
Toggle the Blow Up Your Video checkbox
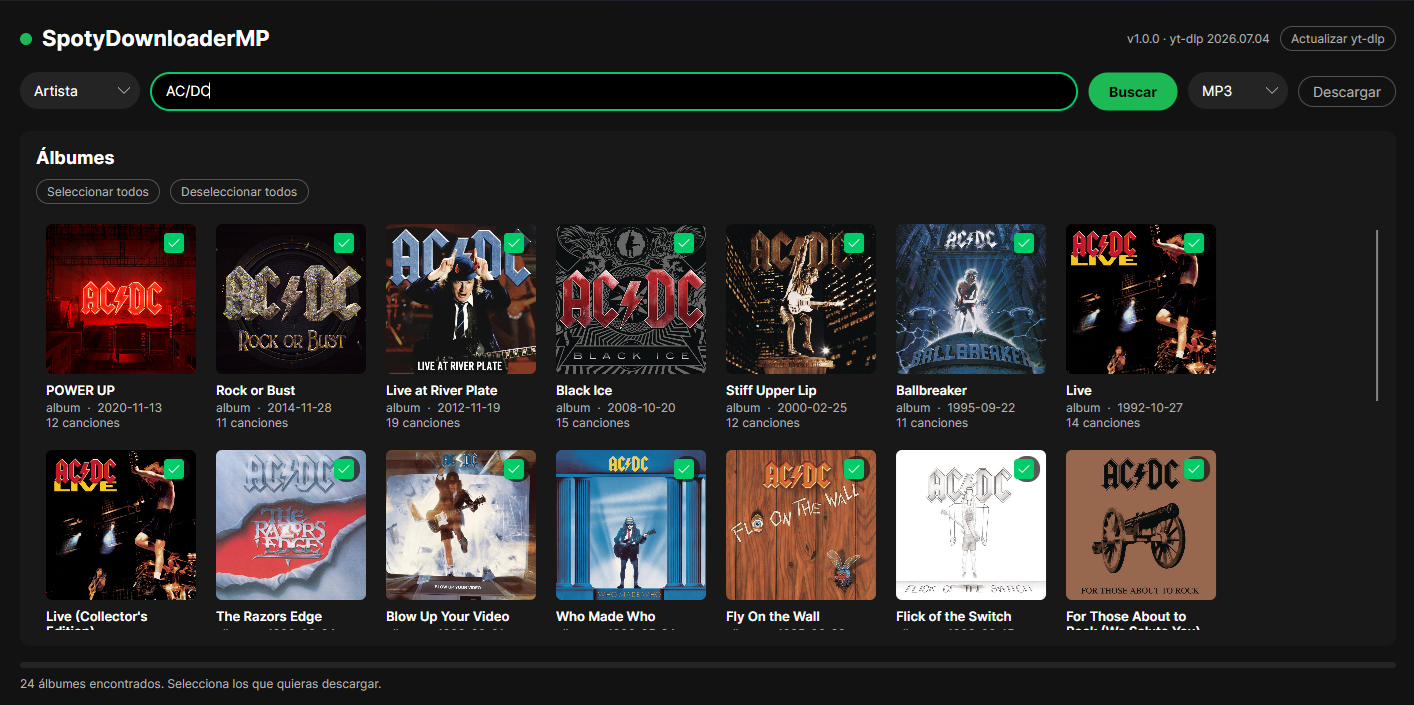tap(514, 469)
